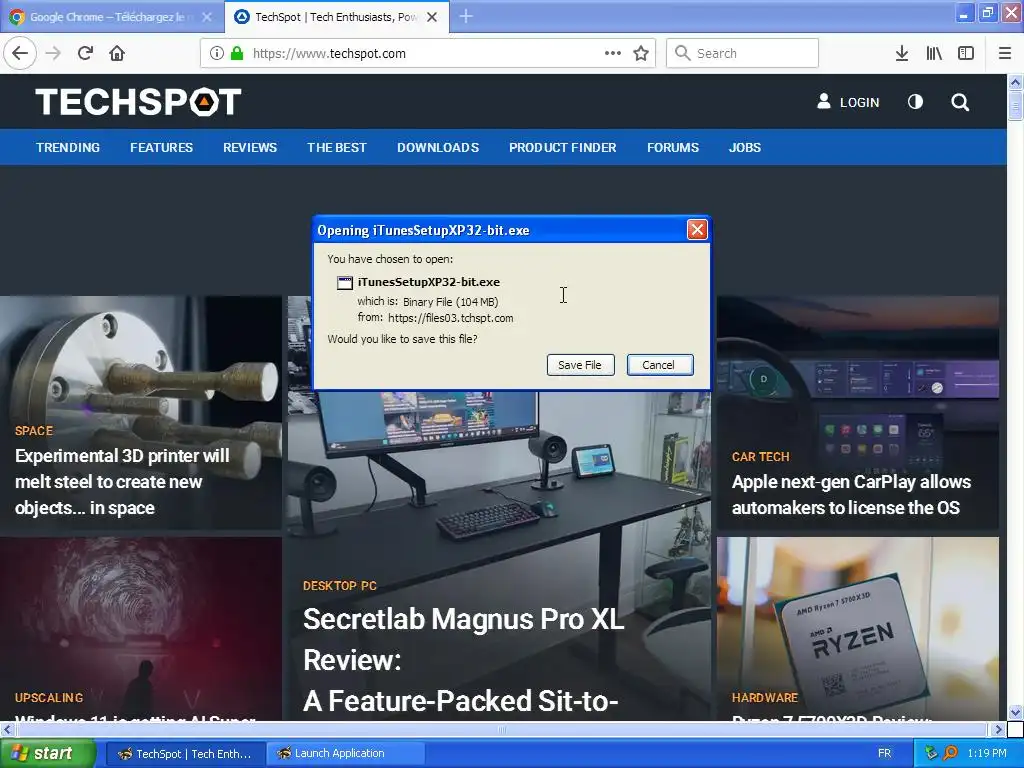1024x768 pixels.
Task: Select TechSpot window in taskbar
Action: 185,754
